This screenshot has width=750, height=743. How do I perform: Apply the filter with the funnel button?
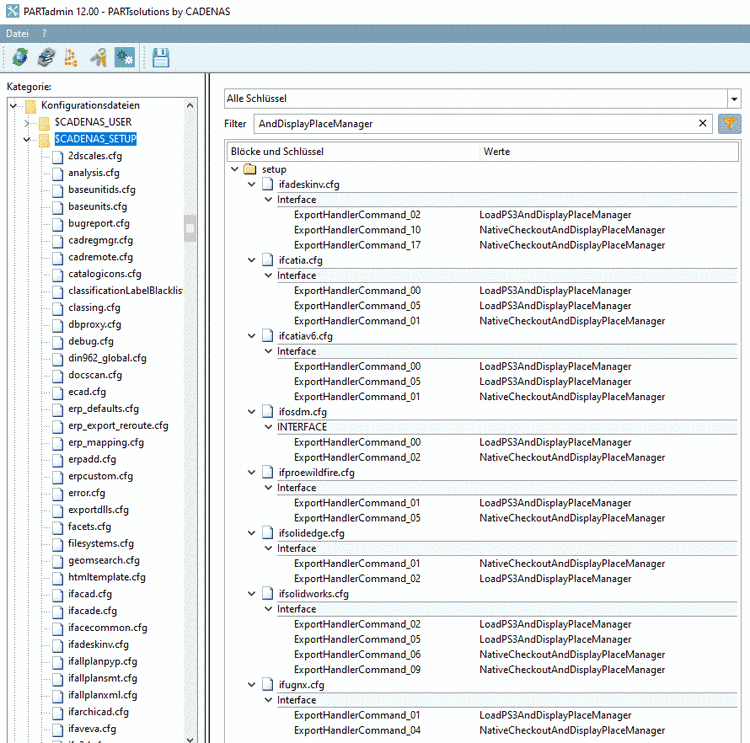pyautogui.click(x=730, y=124)
